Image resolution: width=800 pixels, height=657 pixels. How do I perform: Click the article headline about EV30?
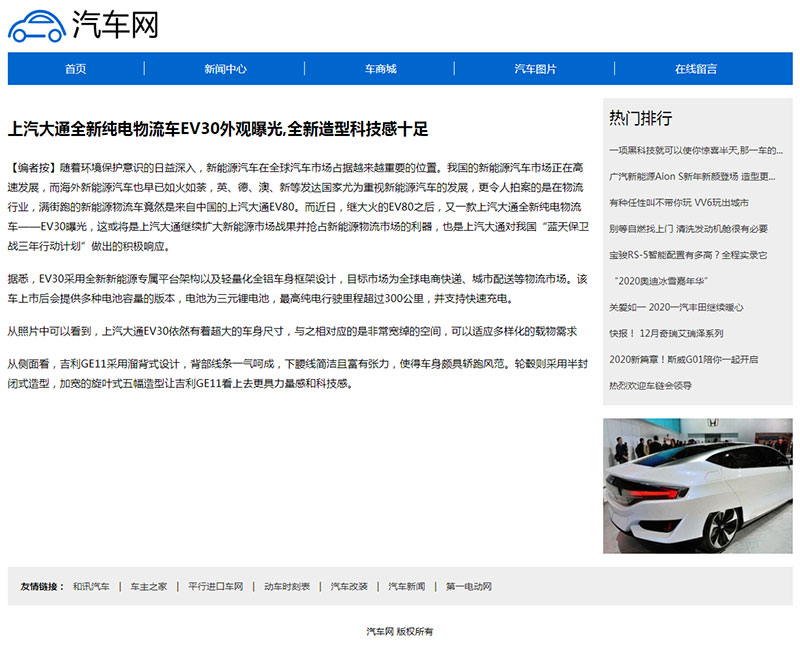(x=218, y=129)
